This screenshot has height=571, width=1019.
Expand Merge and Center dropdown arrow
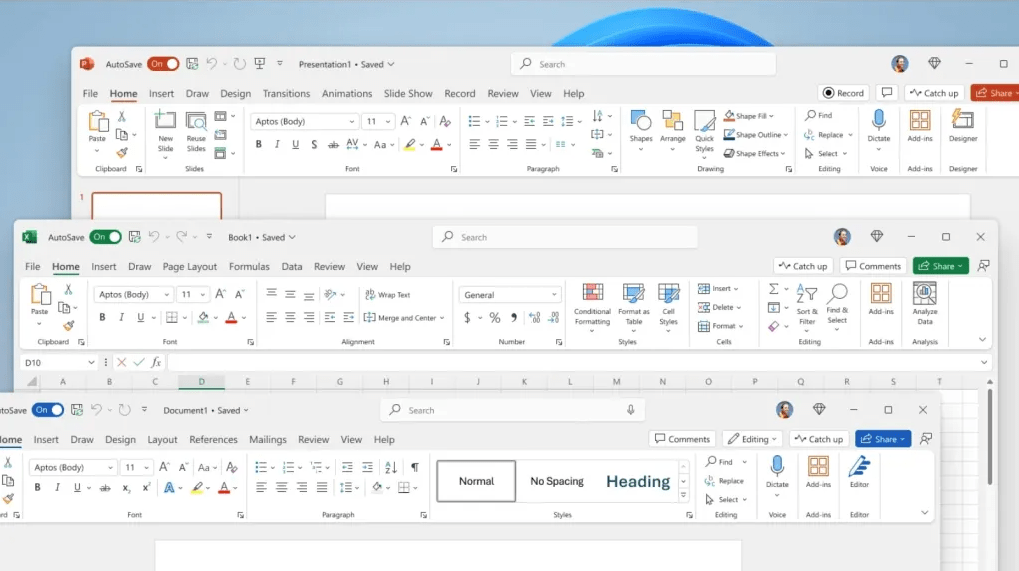442,318
